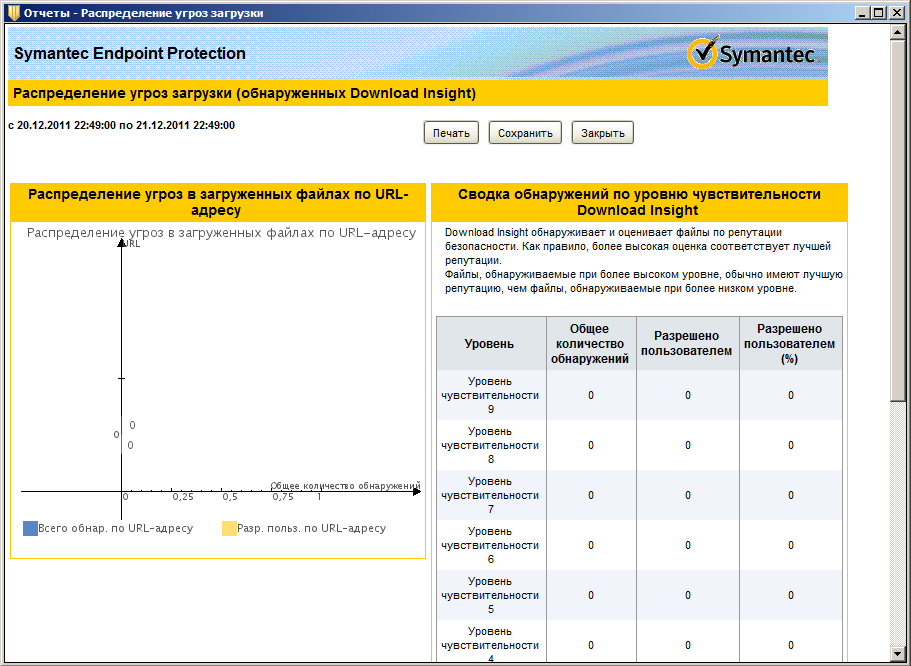911x666 pixels.
Task: Click the Закрыть button
Action: [602, 133]
